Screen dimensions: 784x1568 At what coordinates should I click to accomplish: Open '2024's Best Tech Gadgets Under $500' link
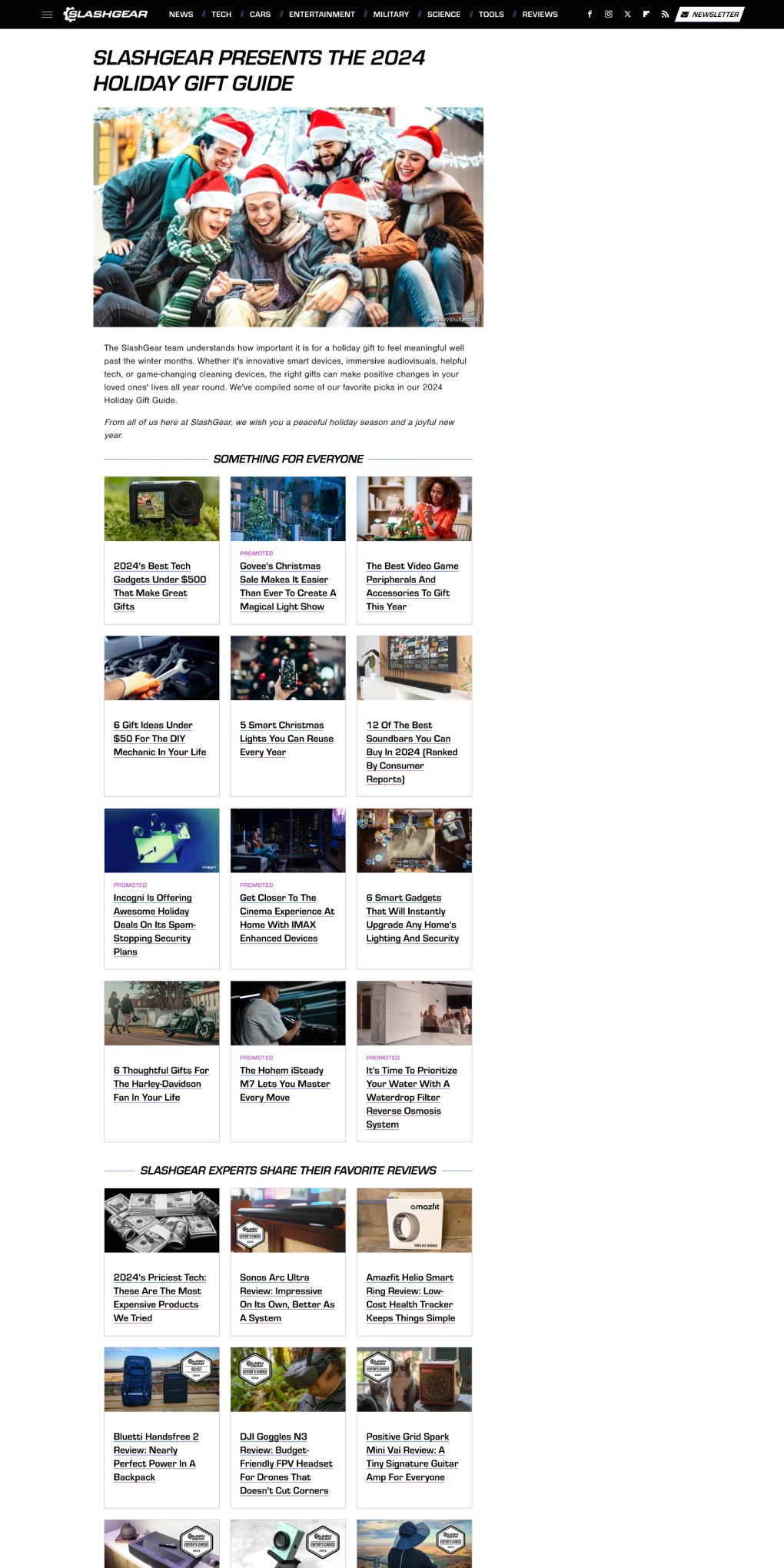160,586
